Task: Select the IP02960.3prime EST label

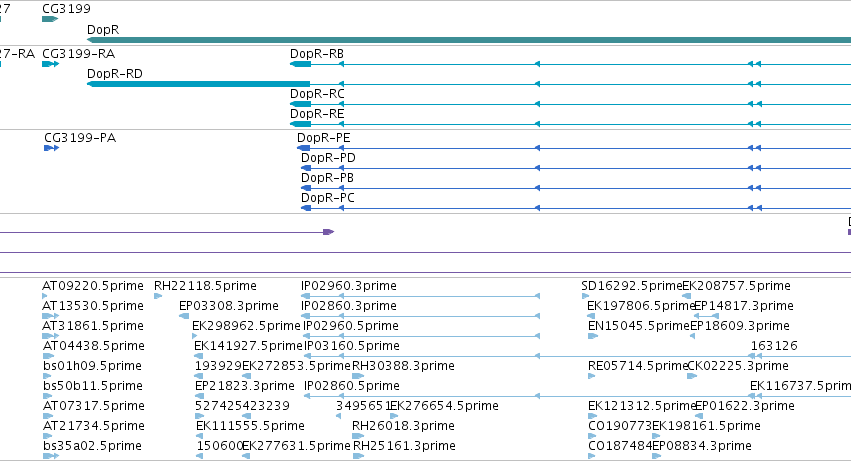Action: click(x=349, y=286)
